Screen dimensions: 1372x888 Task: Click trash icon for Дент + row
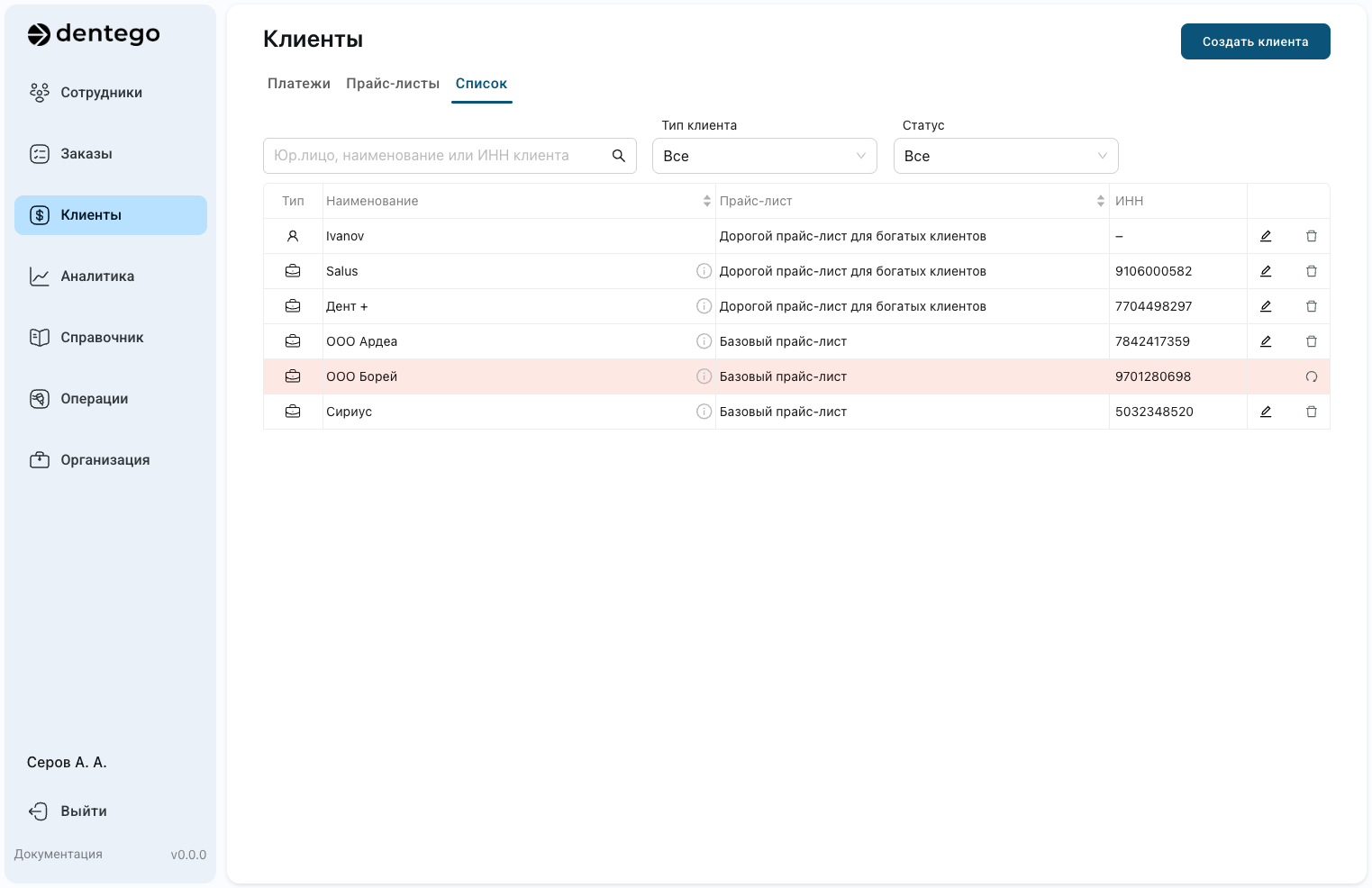[x=1312, y=306]
